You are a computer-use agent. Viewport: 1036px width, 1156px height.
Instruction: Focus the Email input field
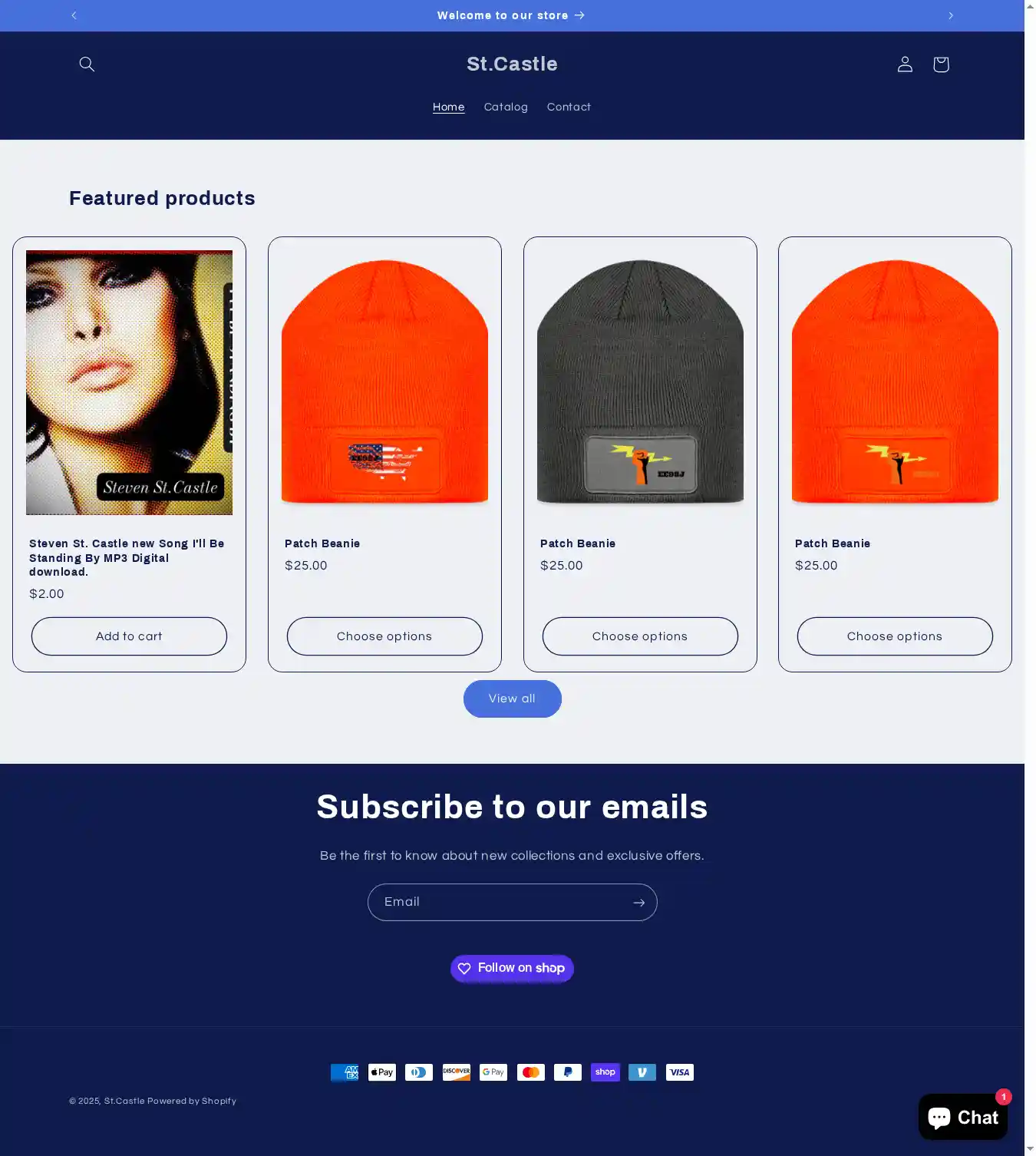pyautogui.click(x=497, y=903)
